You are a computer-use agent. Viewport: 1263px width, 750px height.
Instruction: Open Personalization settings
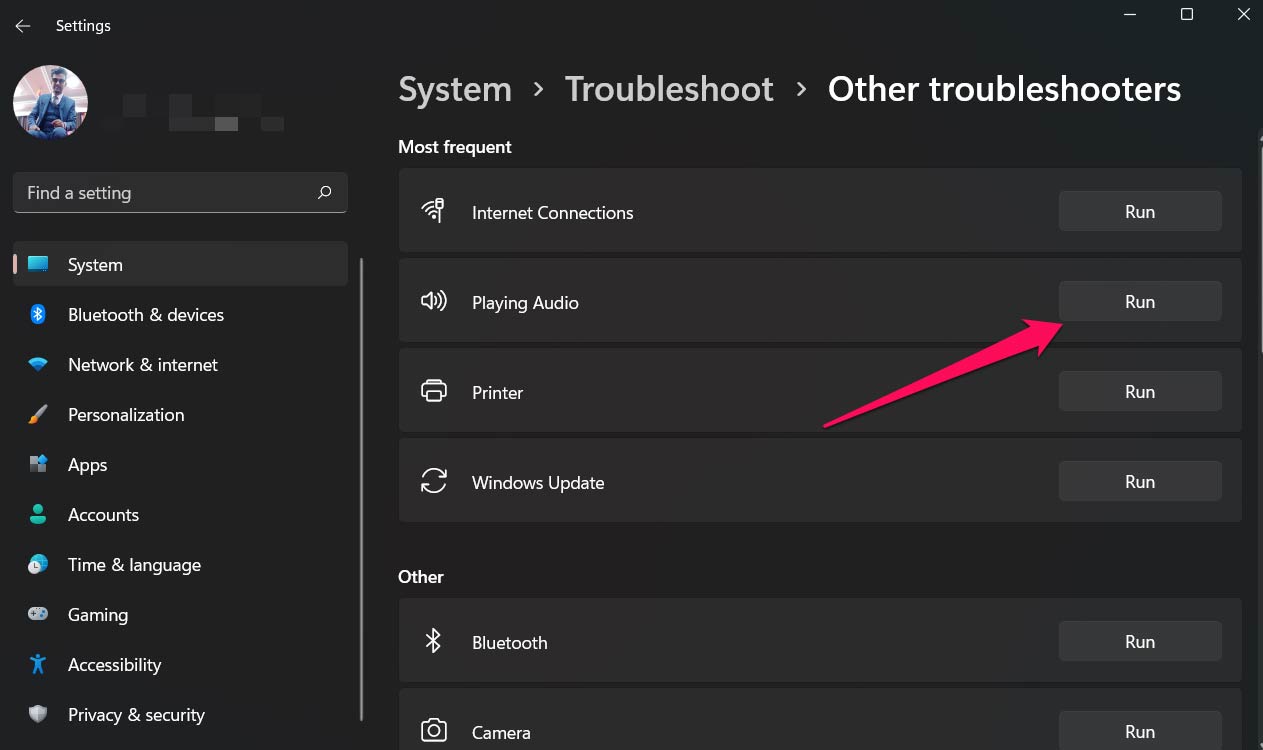(180, 414)
